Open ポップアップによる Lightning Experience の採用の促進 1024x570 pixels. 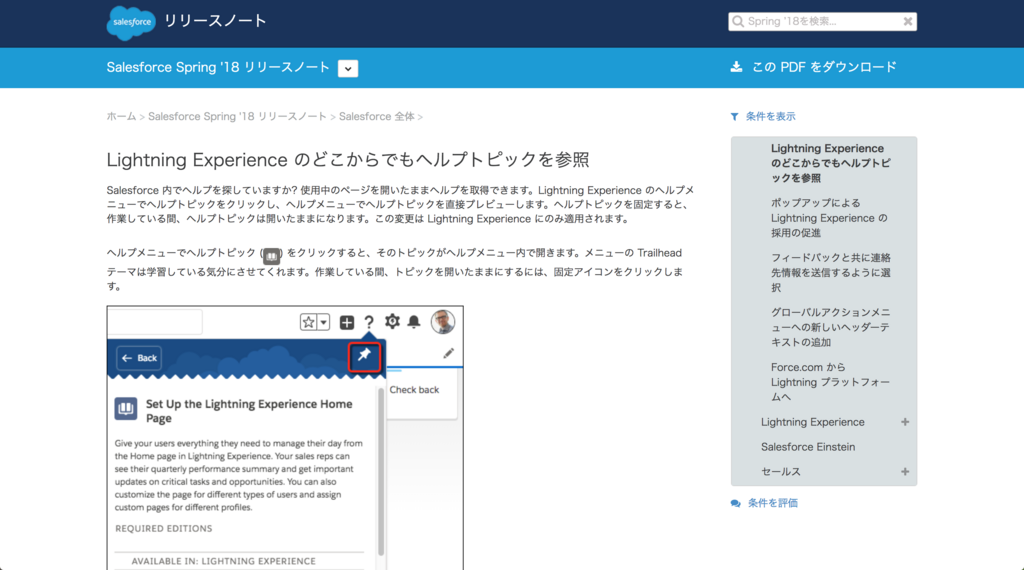click(x=829, y=217)
